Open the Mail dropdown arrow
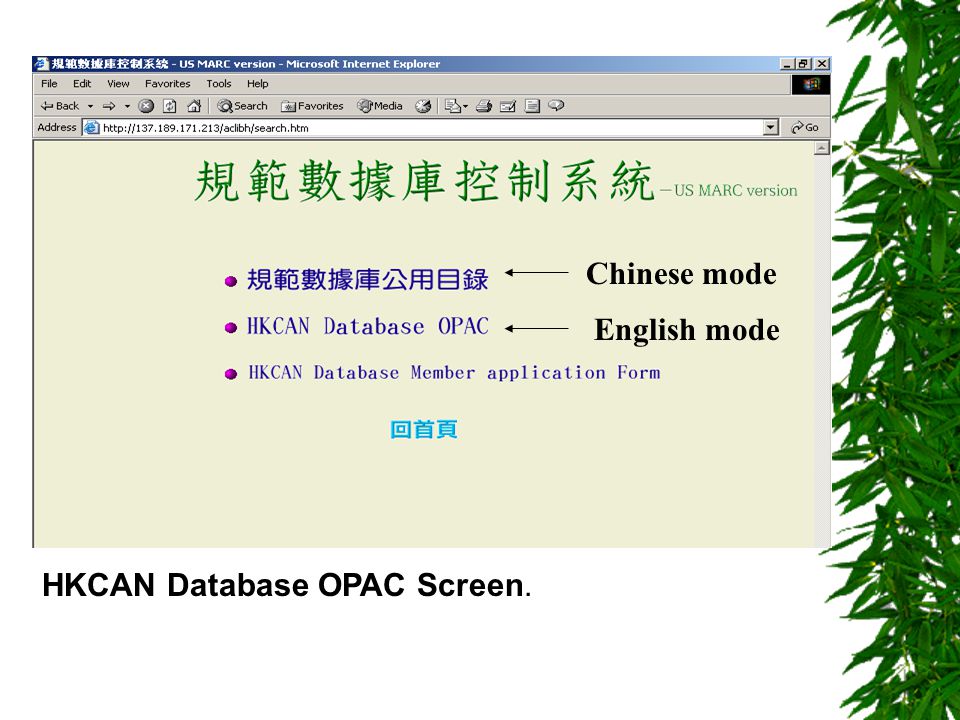Image resolution: width=960 pixels, height=720 pixels. (465, 107)
